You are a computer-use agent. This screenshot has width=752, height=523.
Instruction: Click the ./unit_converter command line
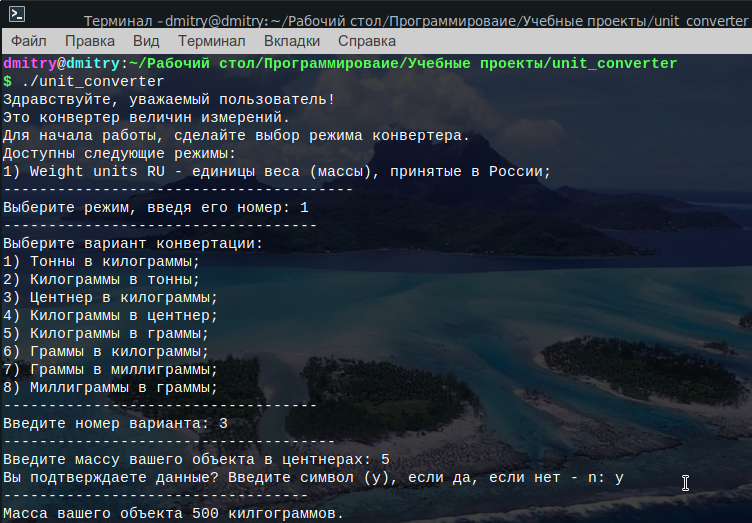[x=83, y=81]
